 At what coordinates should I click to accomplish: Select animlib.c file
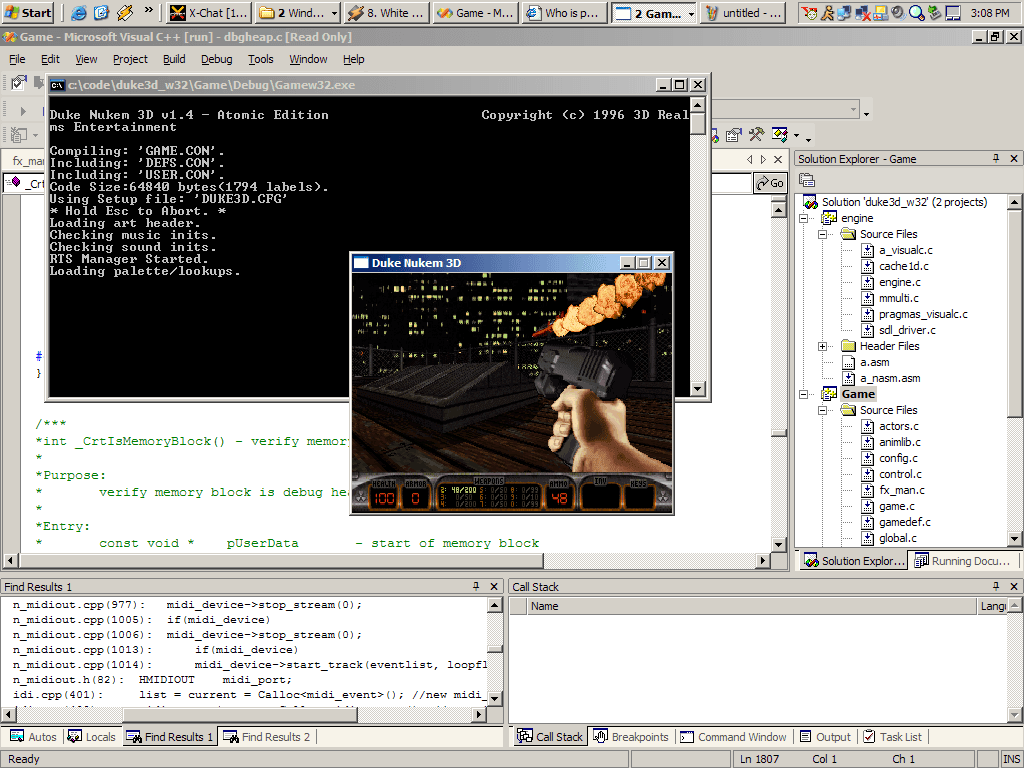[899, 442]
